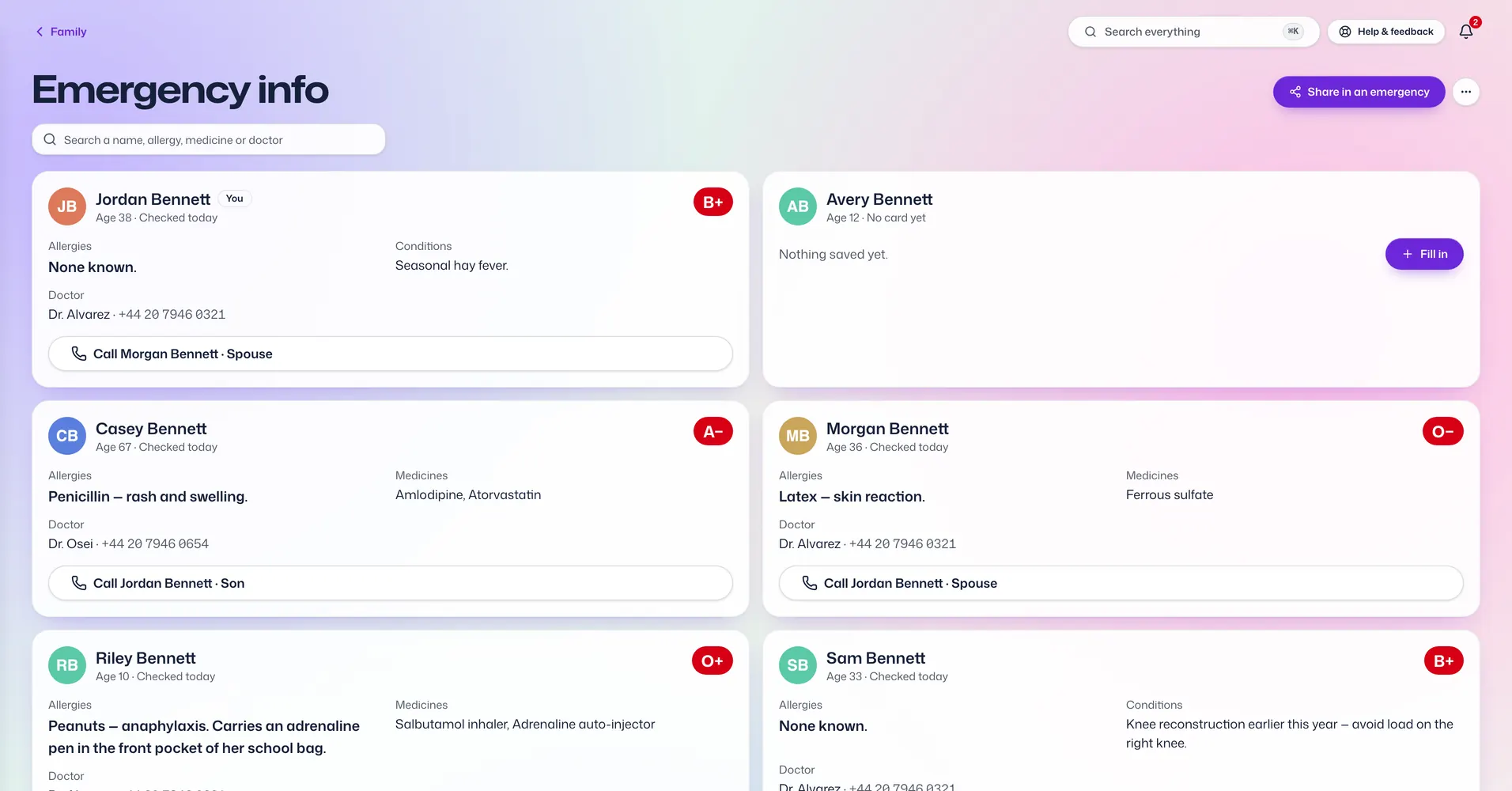
Task: Open the notifications bell
Action: tap(1466, 32)
